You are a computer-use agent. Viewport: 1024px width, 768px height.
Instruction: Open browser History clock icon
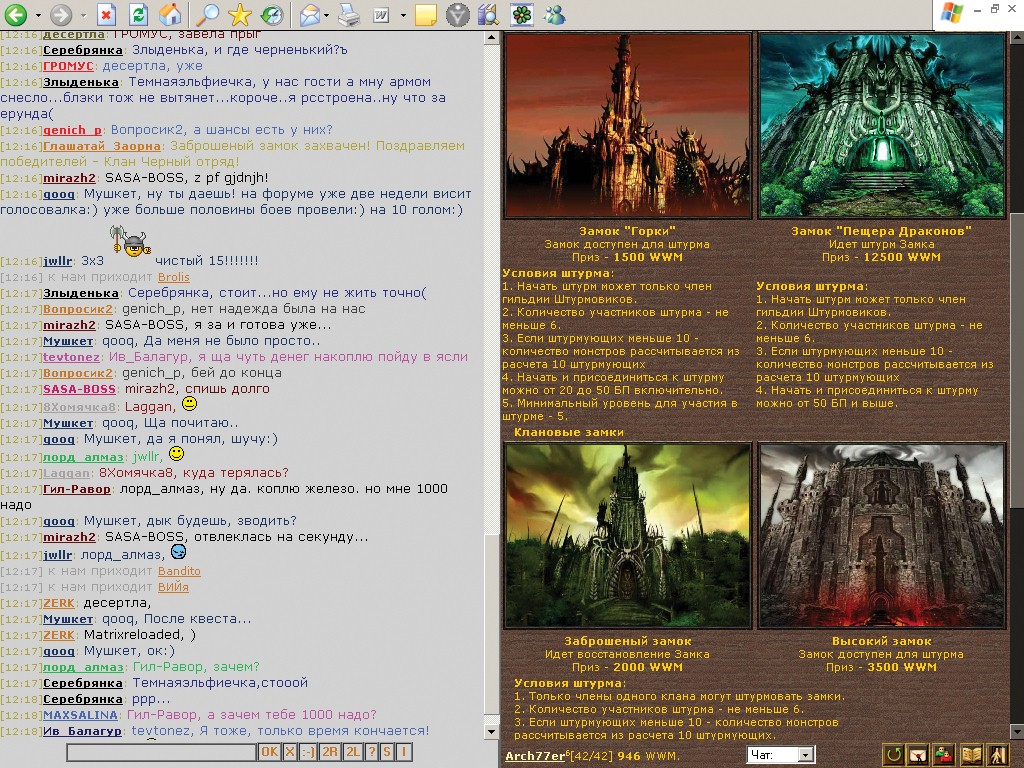point(272,14)
